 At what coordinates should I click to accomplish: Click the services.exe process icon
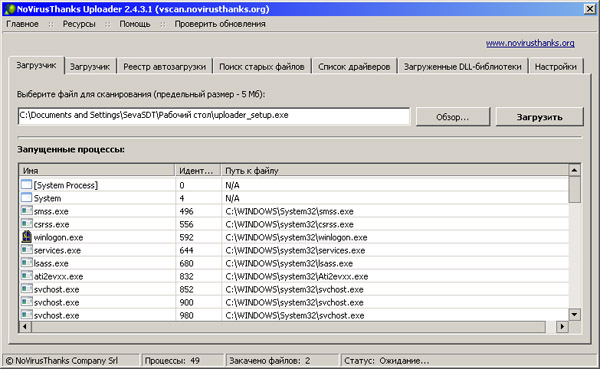point(26,250)
